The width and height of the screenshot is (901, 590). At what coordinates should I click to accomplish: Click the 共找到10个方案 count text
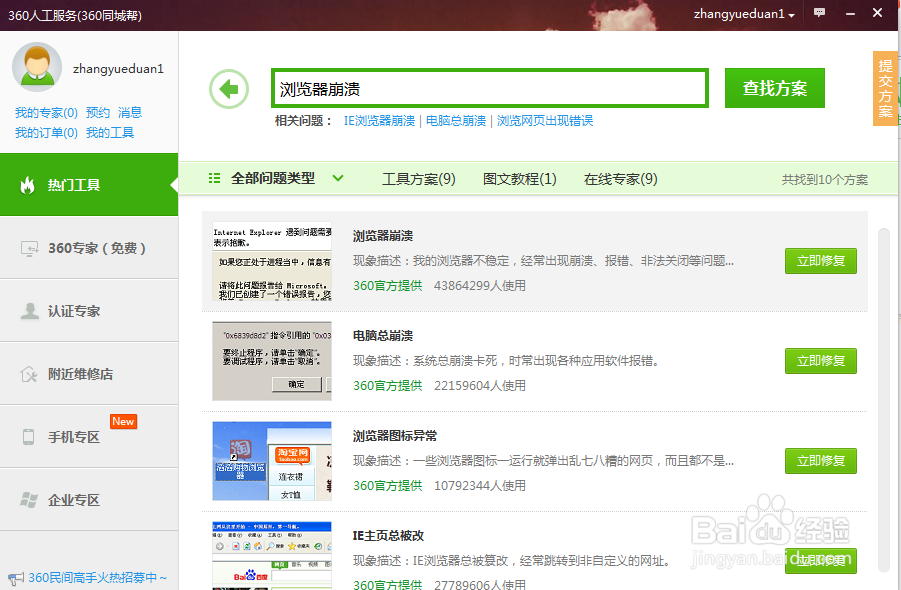825,180
